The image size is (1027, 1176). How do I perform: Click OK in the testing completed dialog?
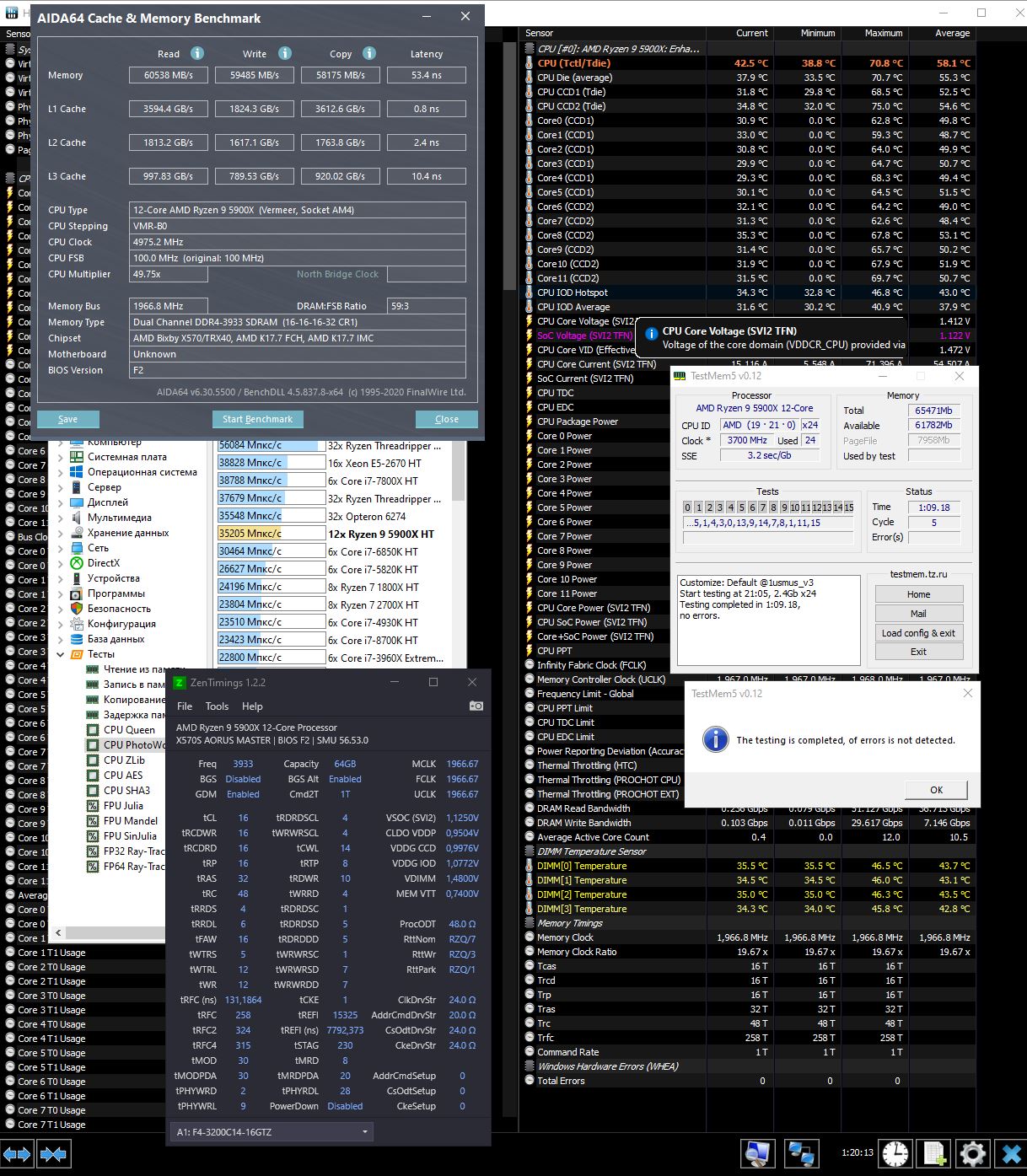tap(936, 790)
